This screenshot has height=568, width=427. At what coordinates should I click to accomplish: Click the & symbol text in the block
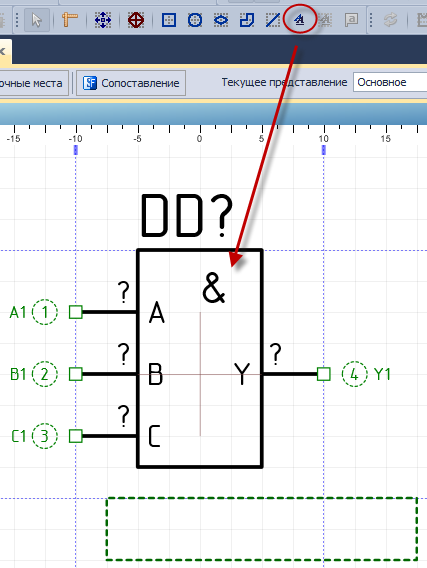(x=214, y=288)
